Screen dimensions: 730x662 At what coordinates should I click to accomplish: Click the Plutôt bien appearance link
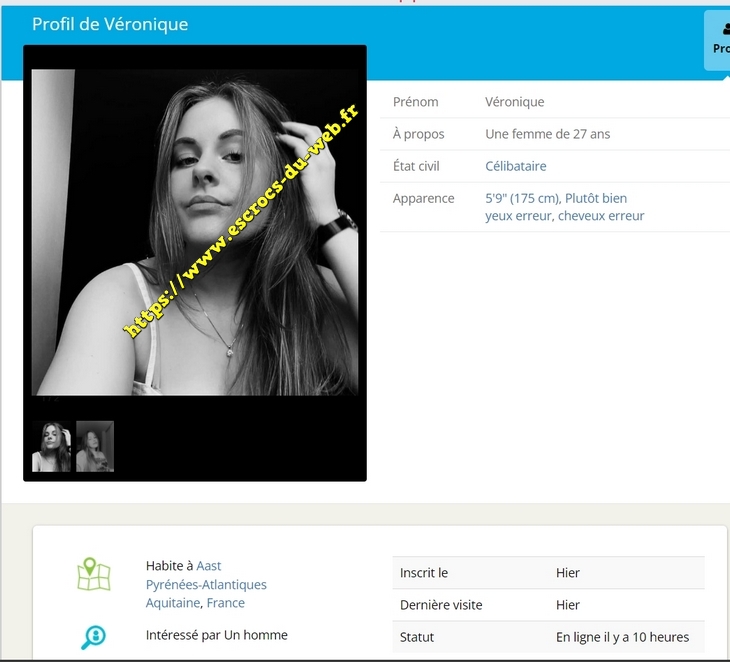[596, 198]
